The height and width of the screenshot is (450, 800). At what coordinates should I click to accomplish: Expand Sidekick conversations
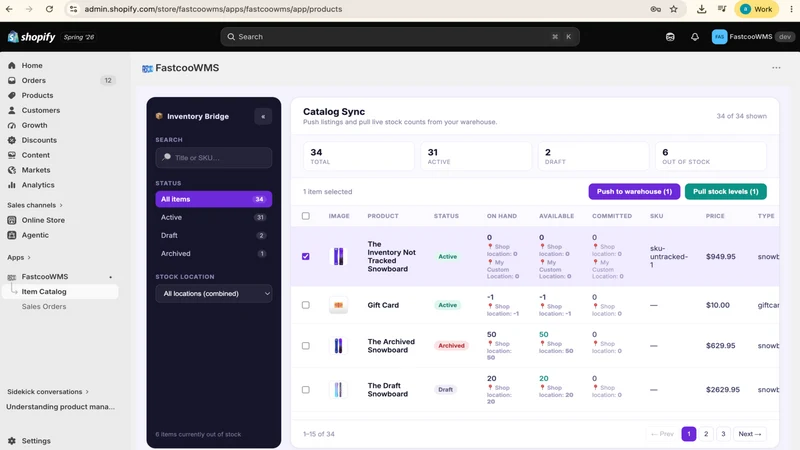[x=48, y=392]
